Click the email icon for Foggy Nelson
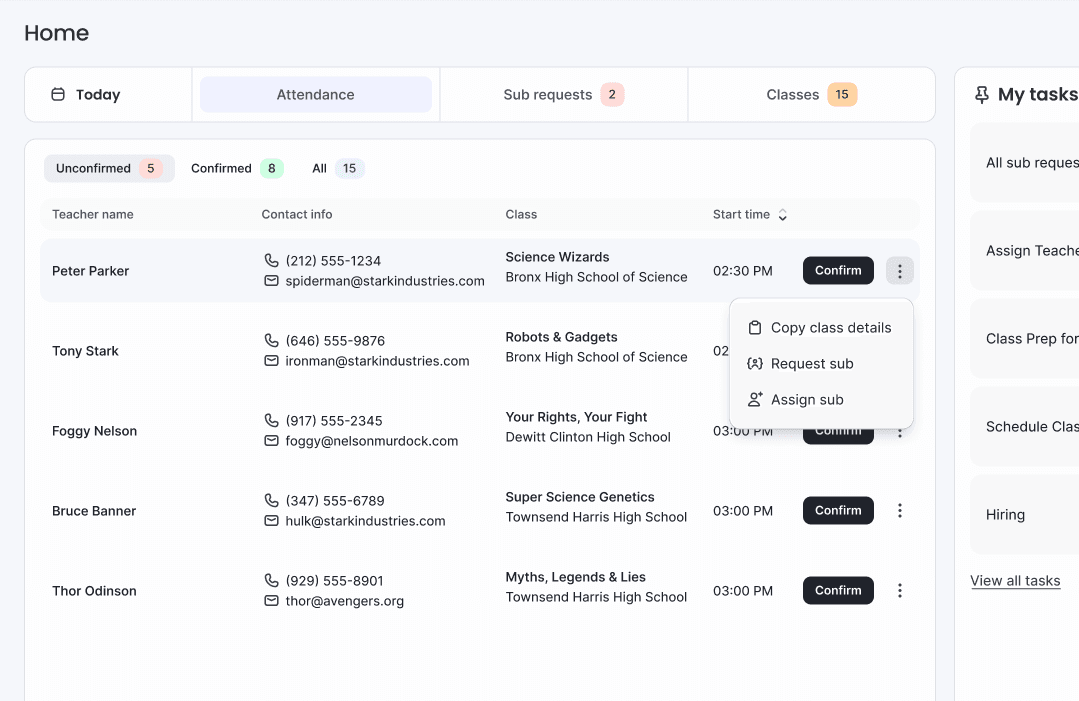Image resolution: width=1079 pixels, height=701 pixels. tap(271, 440)
